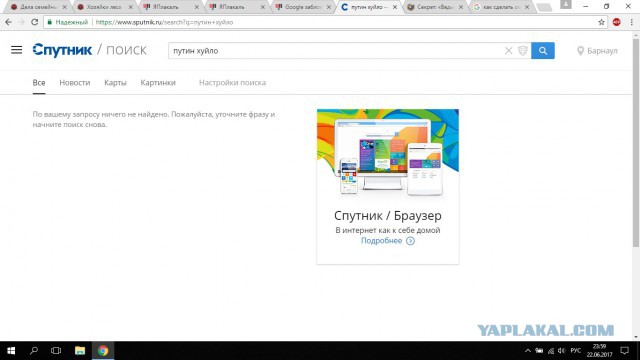Click the blue magnifier search button

(542, 51)
